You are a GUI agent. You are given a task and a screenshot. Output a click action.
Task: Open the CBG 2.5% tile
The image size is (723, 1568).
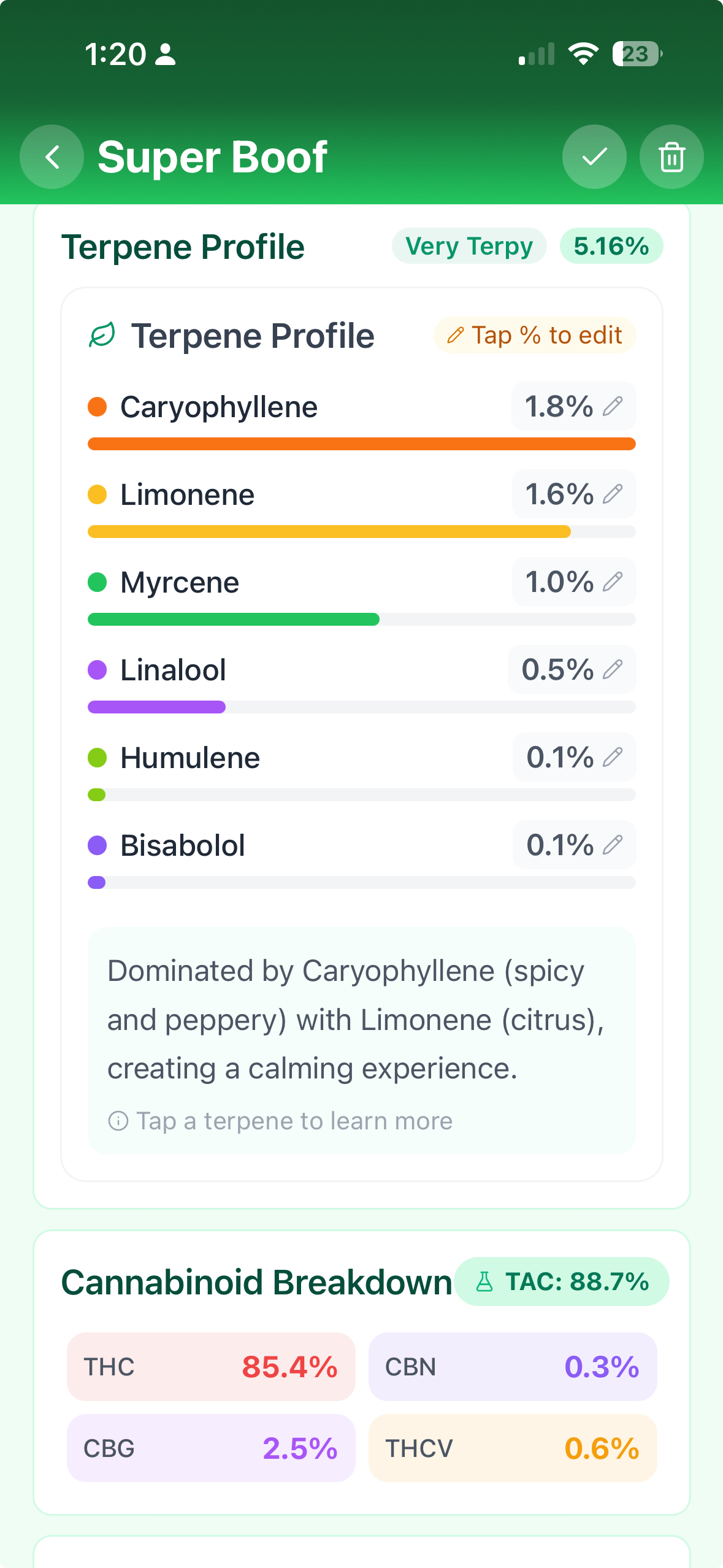coord(211,1448)
